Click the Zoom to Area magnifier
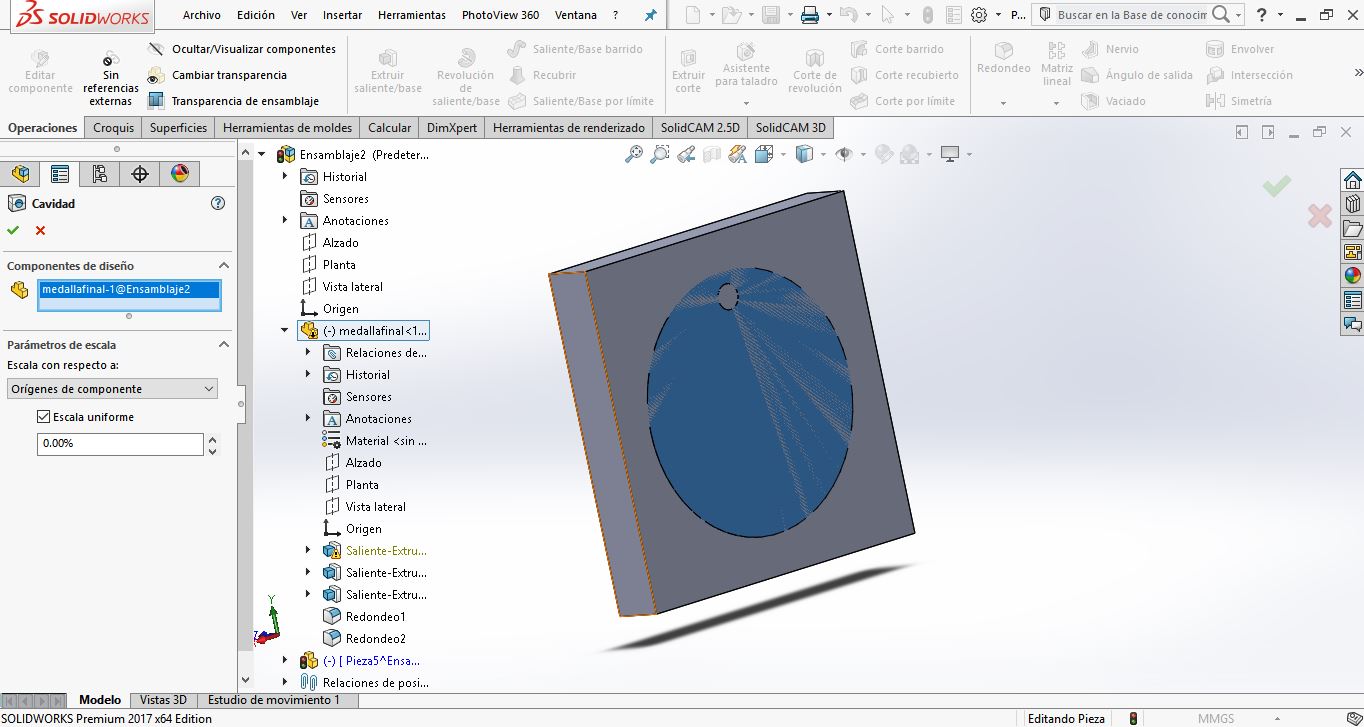The width and height of the screenshot is (1364, 727). (660, 154)
